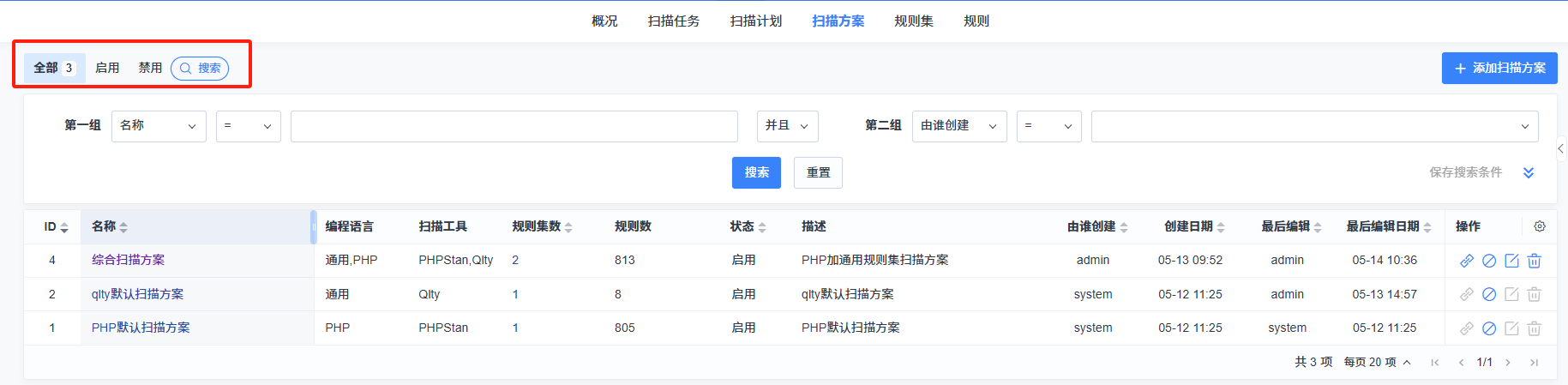Click the 添加扫描方案 button
Screen dimensions: 1568x385
[1499, 69]
